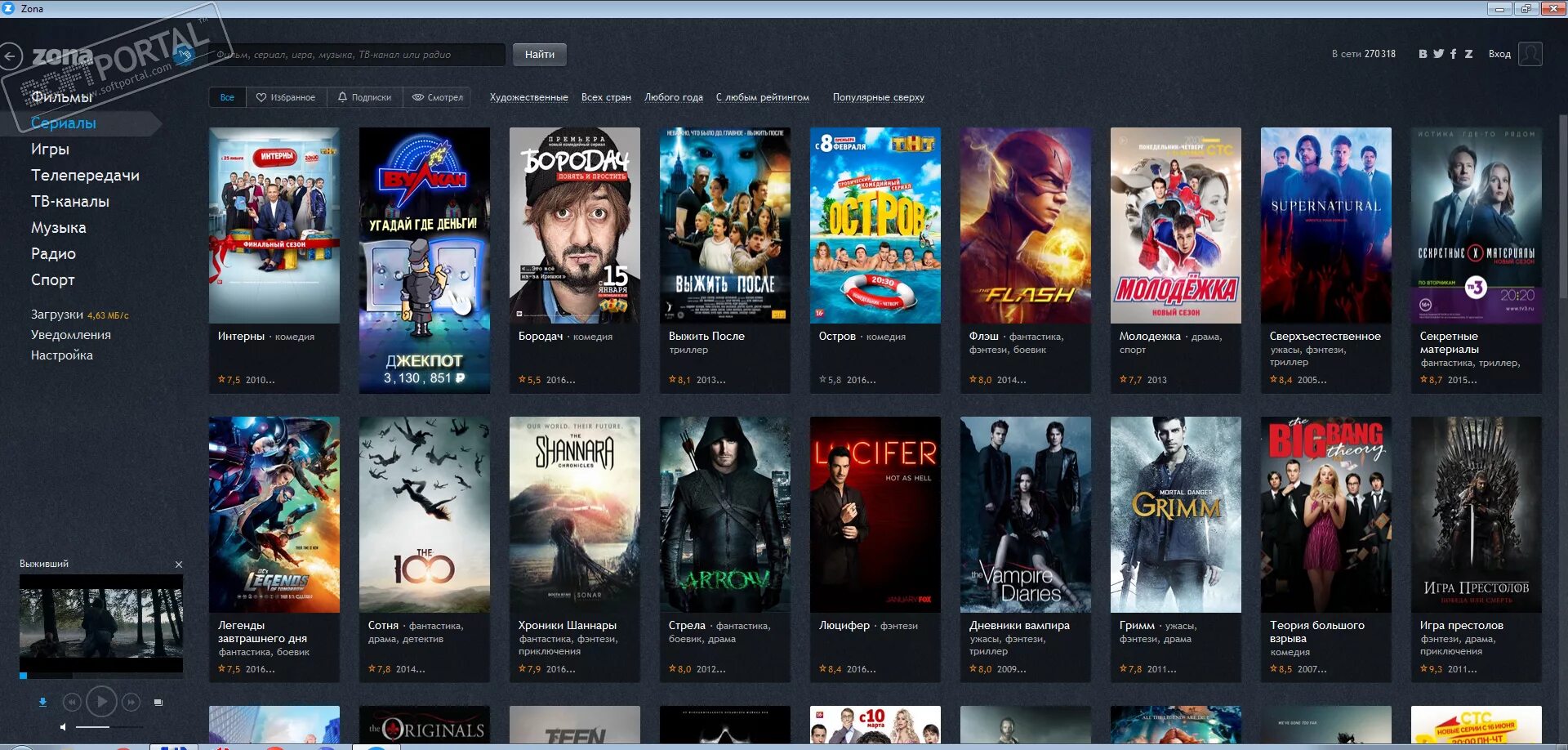This screenshot has height=750, width=1568.
Task: Click the back arrow next to the Zona logo
Action: click(11, 56)
